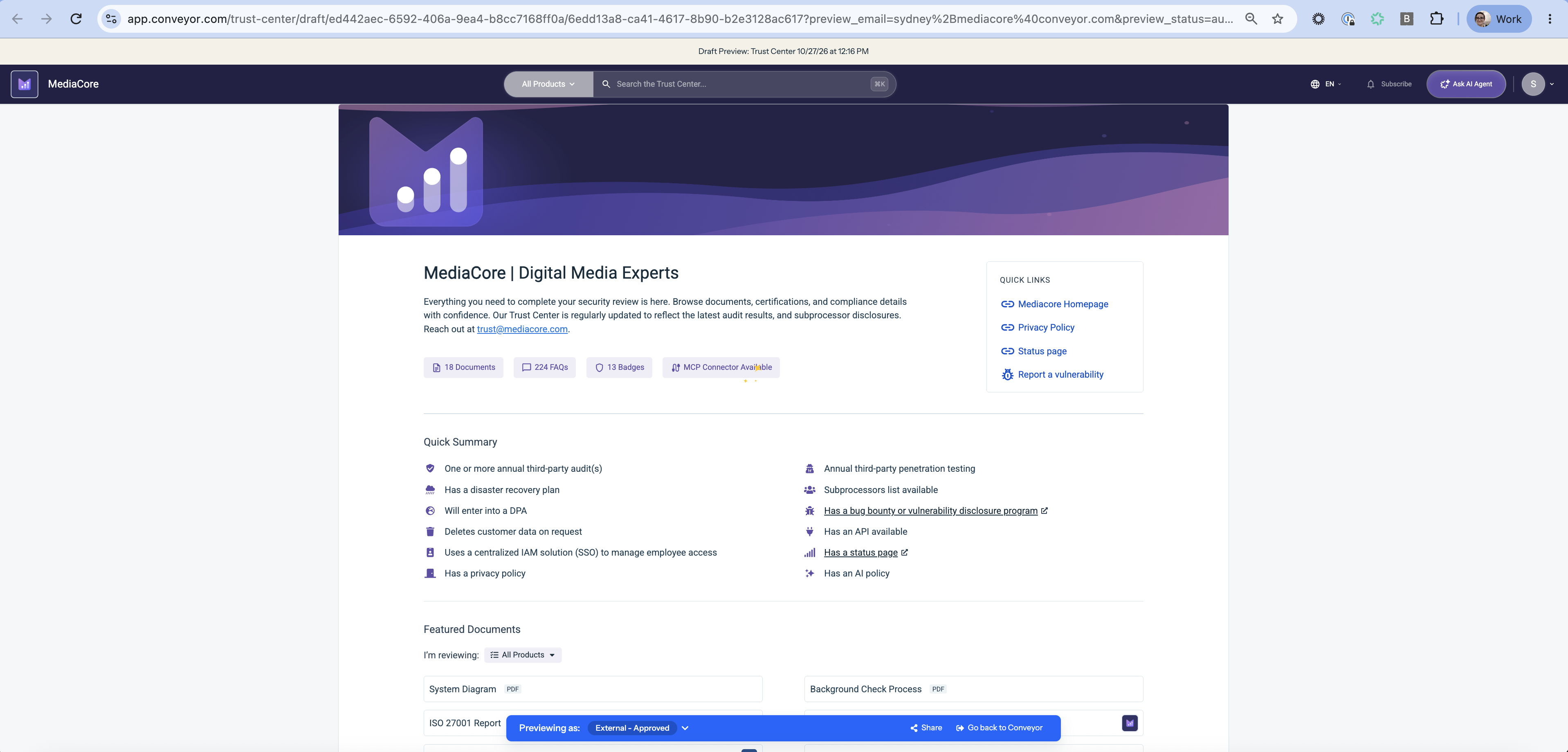The image size is (1568, 752).
Task: Click the Ask AI Agent button
Action: point(1466,84)
